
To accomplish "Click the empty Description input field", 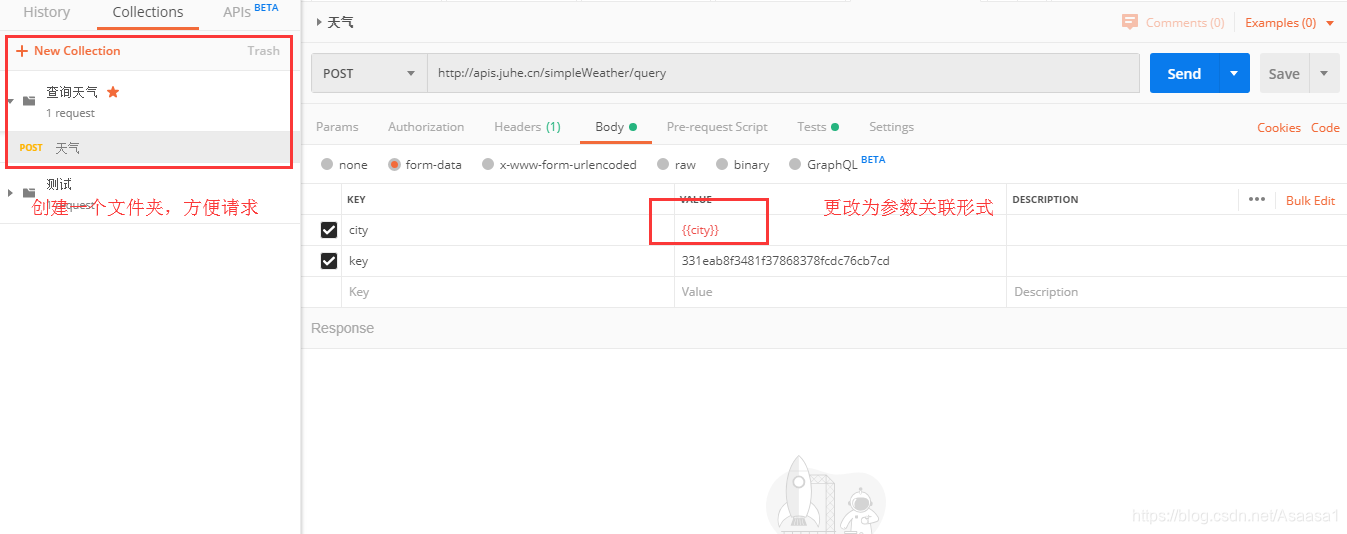I will 1175,292.
